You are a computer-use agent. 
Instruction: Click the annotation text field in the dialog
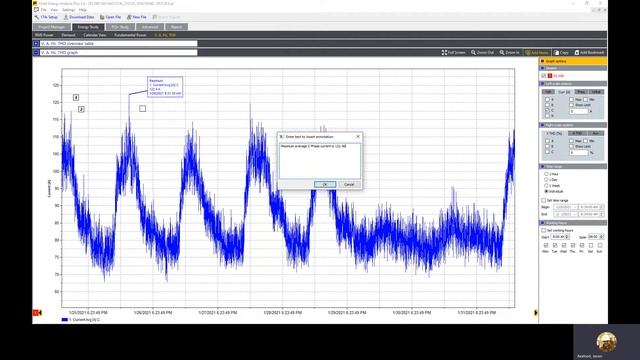[x=320, y=160]
